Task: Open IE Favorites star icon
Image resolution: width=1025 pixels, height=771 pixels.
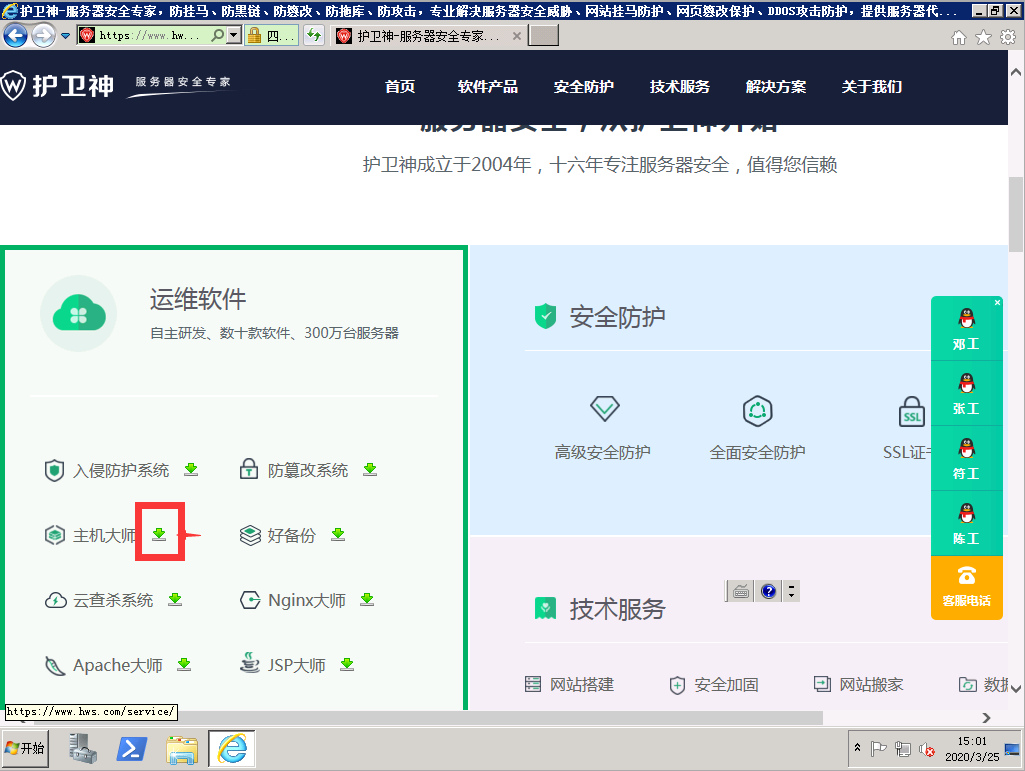Action: pyautogui.click(x=983, y=37)
